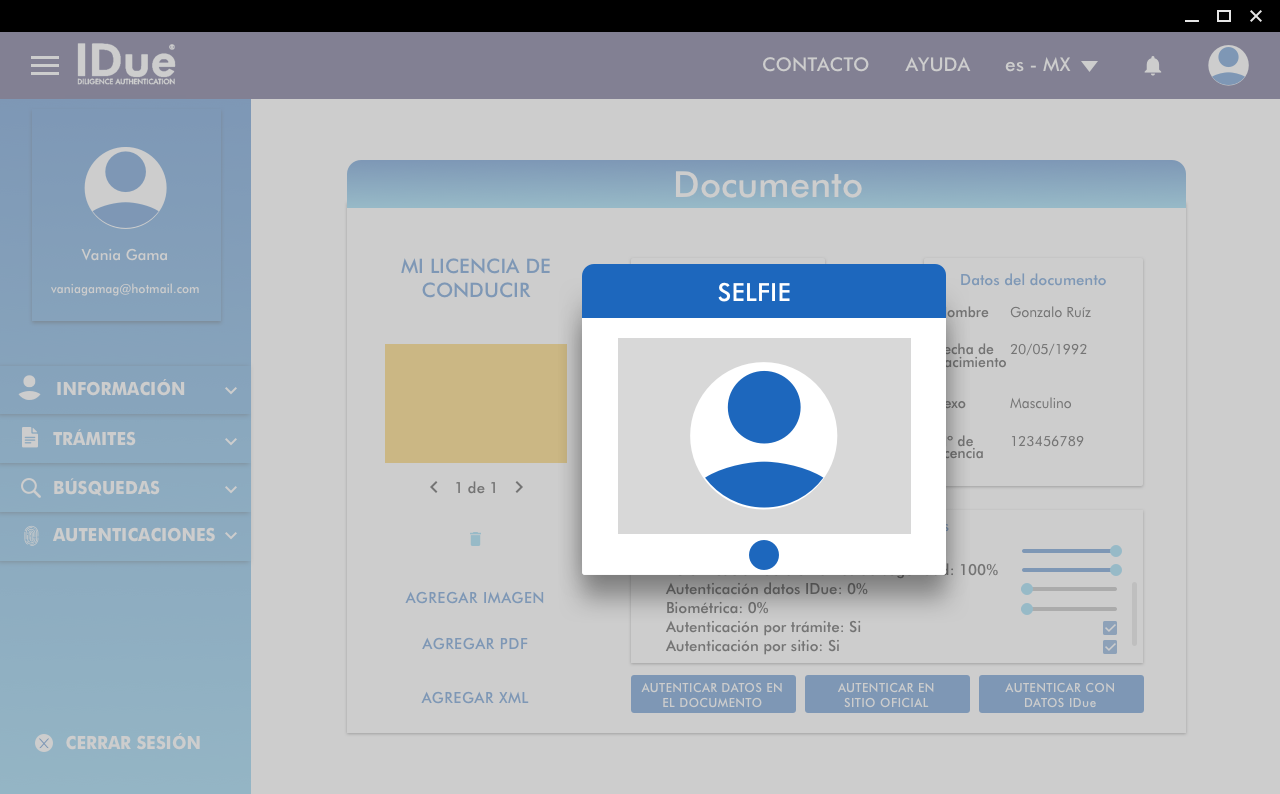Toggle Autenticación por sitio checkbox

pyautogui.click(x=1110, y=647)
